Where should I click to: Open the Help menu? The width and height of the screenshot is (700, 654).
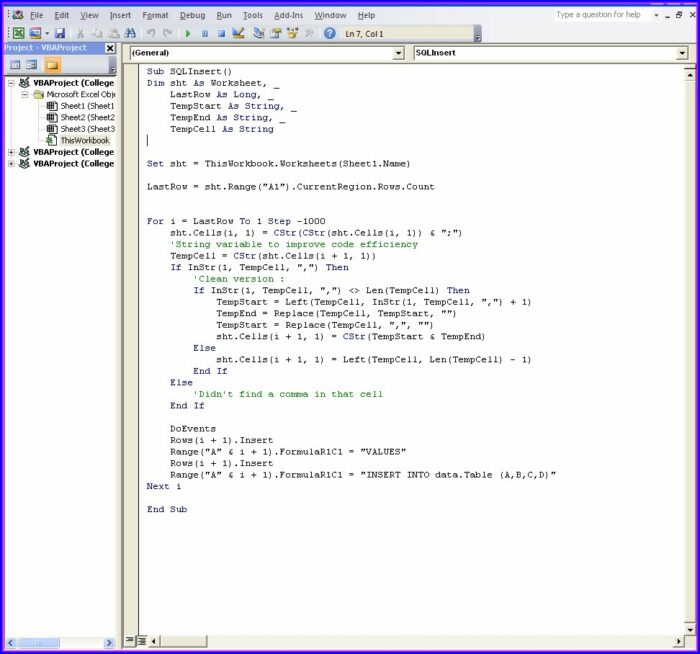point(366,15)
